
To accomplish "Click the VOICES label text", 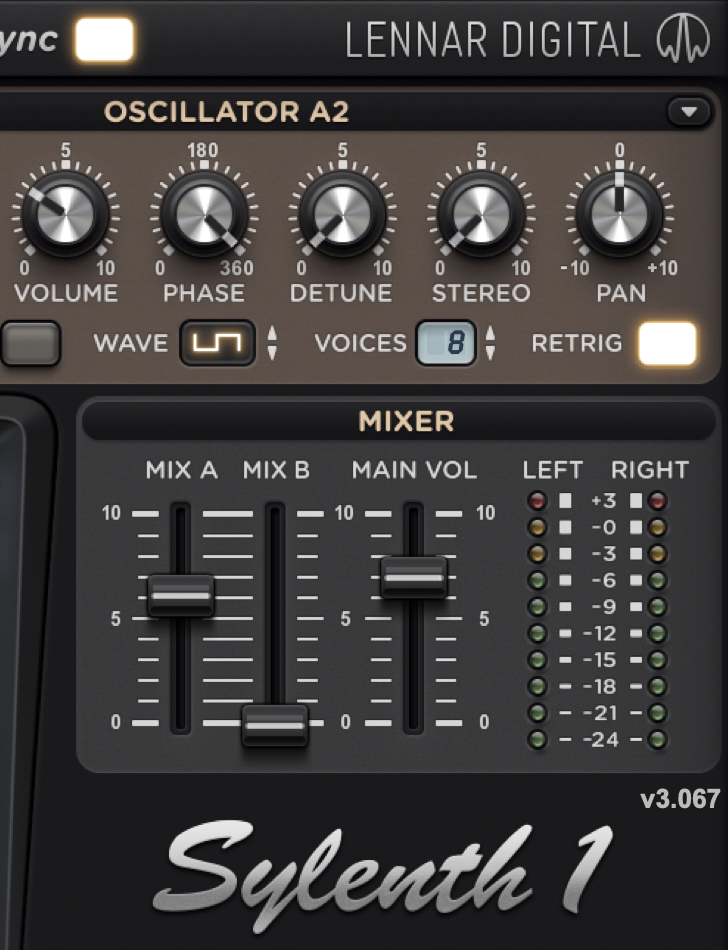I will click(x=360, y=344).
